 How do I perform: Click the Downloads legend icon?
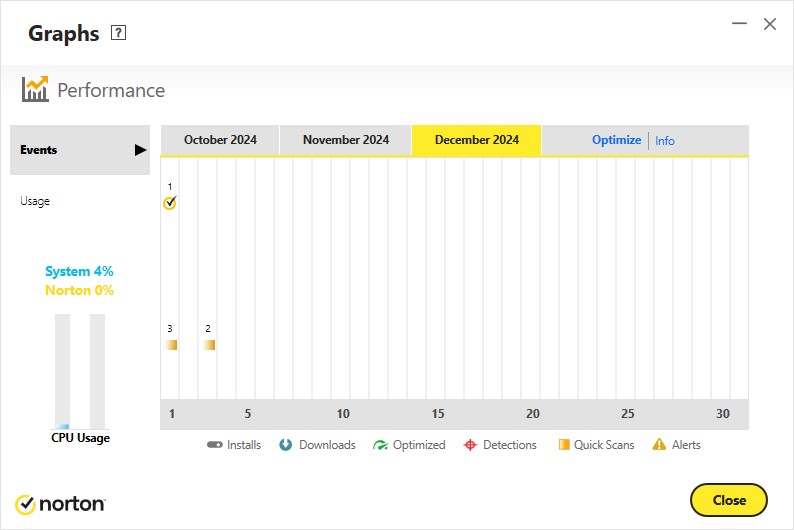(286, 444)
